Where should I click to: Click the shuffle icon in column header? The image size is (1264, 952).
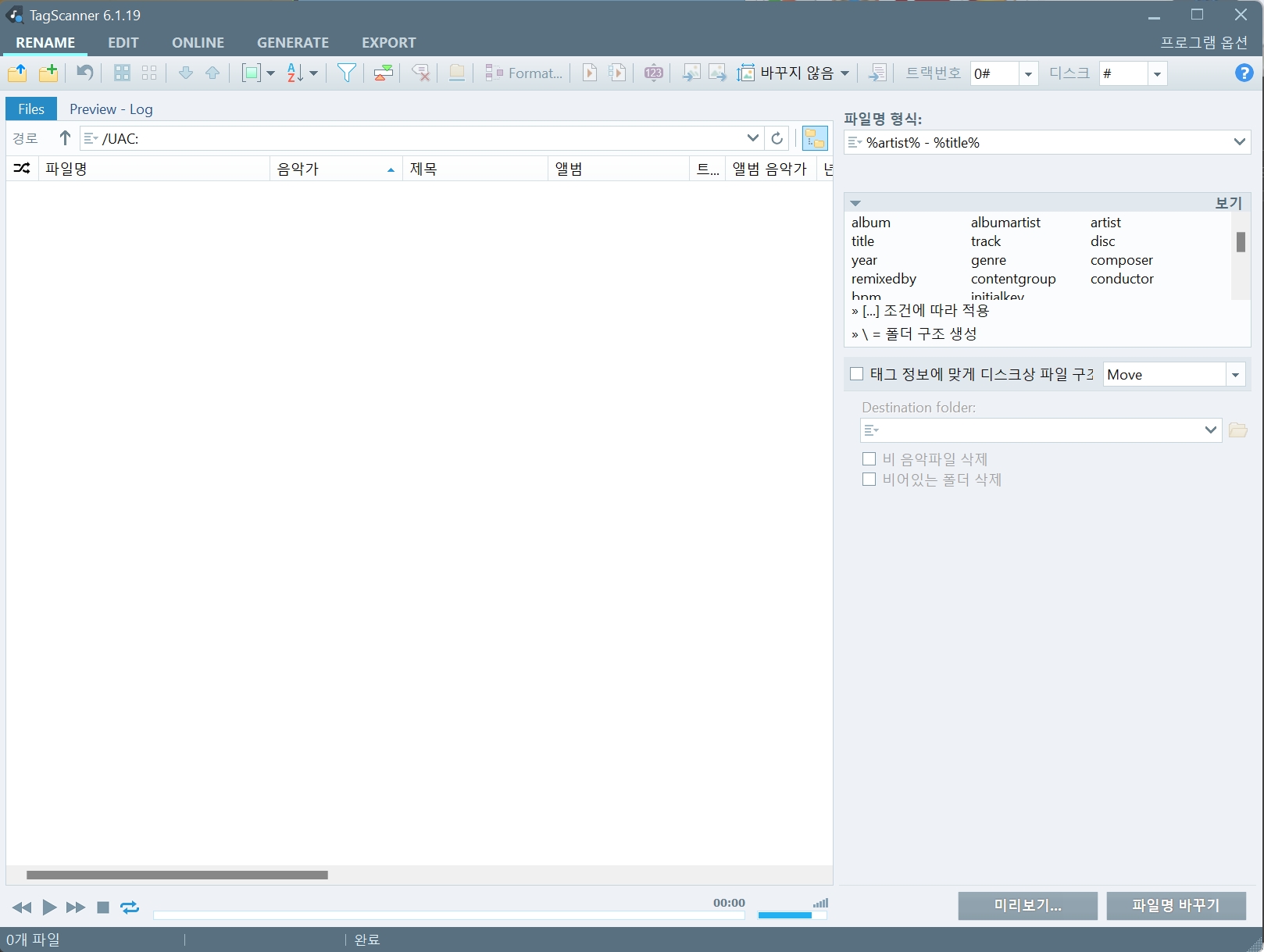tap(22, 169)
